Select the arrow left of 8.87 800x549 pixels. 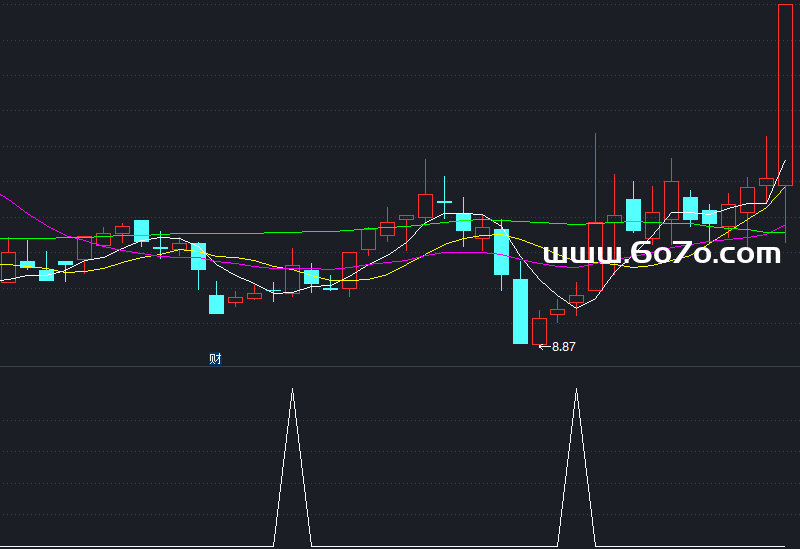tap(544, 347)
